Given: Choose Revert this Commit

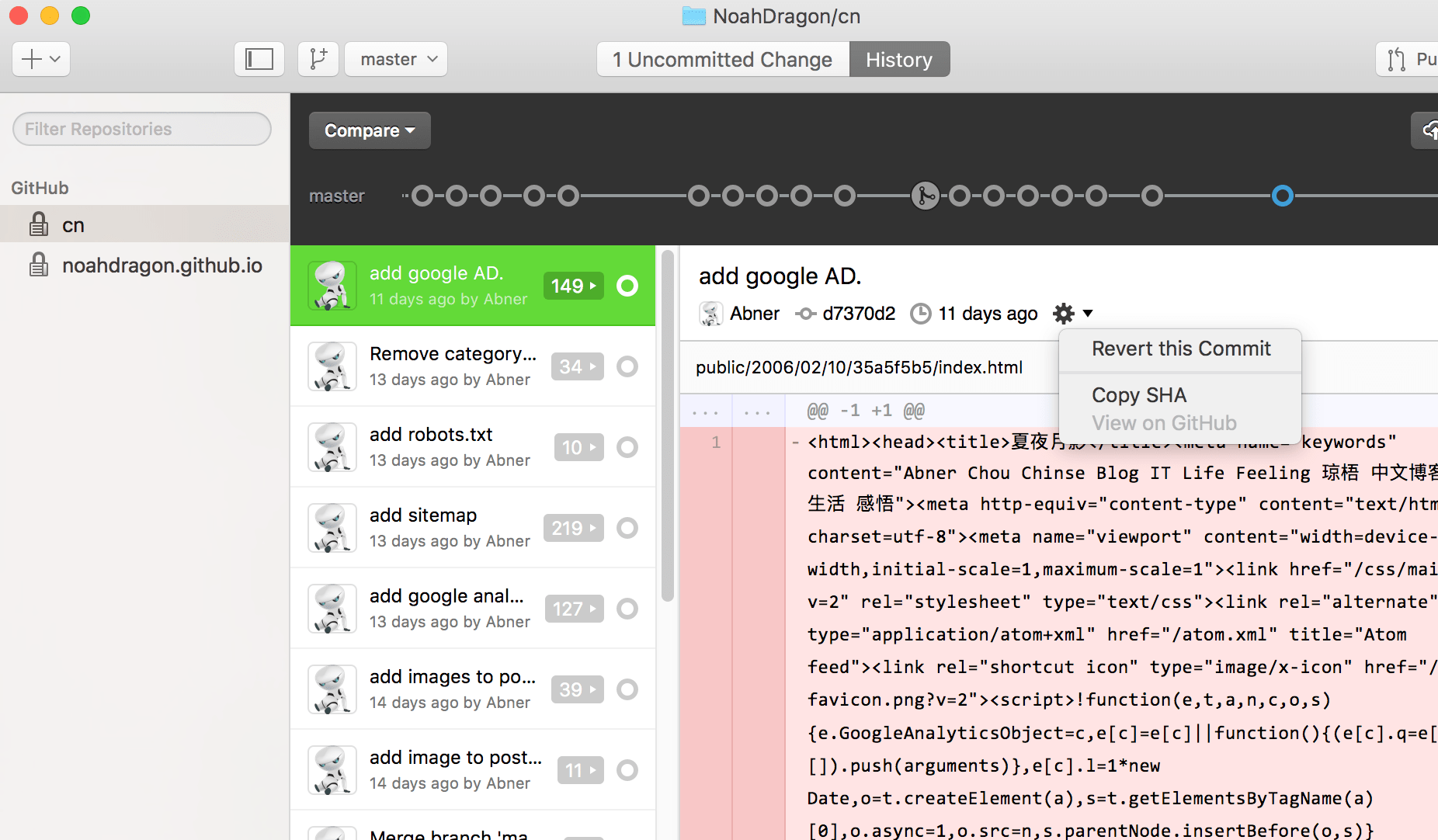Looking at the screenshot, I should 1180,349.
